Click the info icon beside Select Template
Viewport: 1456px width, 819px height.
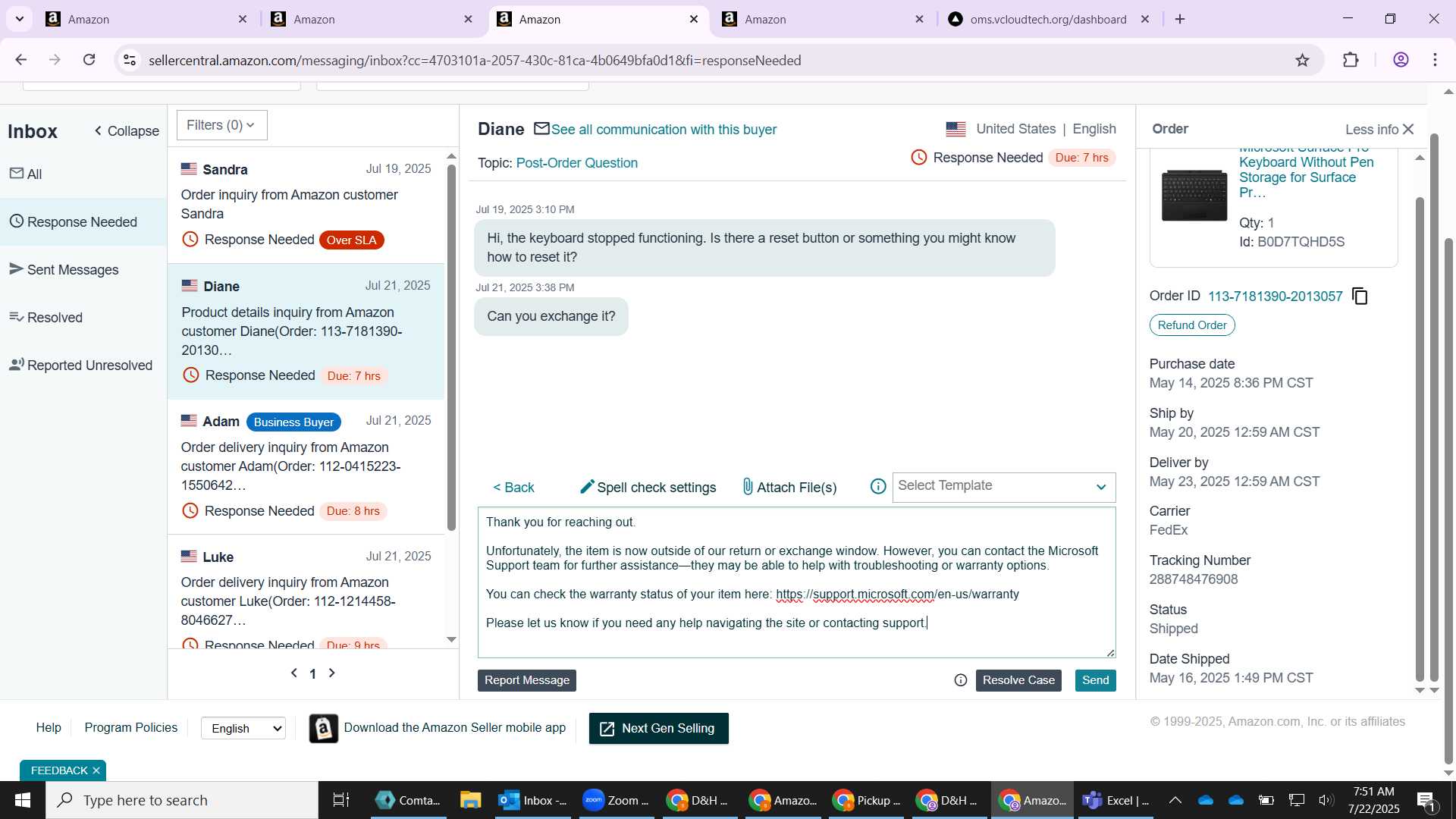(x=877, y=487)
